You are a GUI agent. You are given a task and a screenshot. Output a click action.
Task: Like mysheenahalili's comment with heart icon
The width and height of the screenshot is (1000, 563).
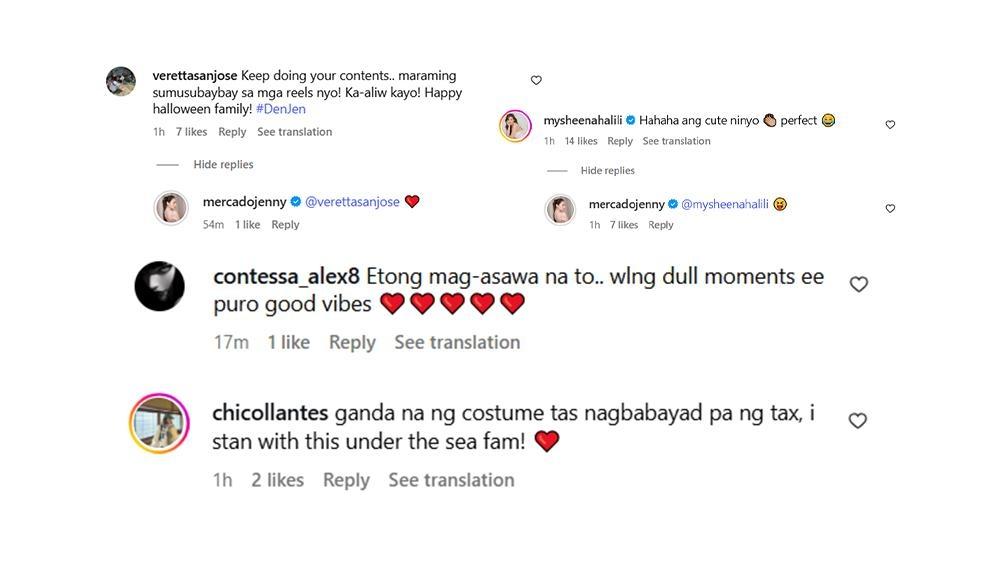pos(890,125)
